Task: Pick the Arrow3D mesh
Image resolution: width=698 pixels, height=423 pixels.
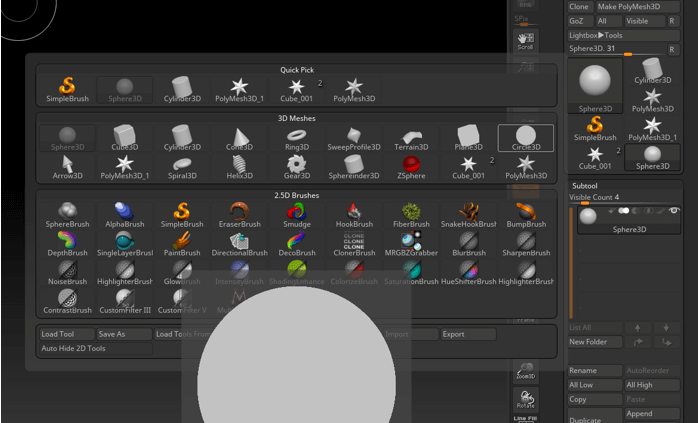Action: (67, 167)
